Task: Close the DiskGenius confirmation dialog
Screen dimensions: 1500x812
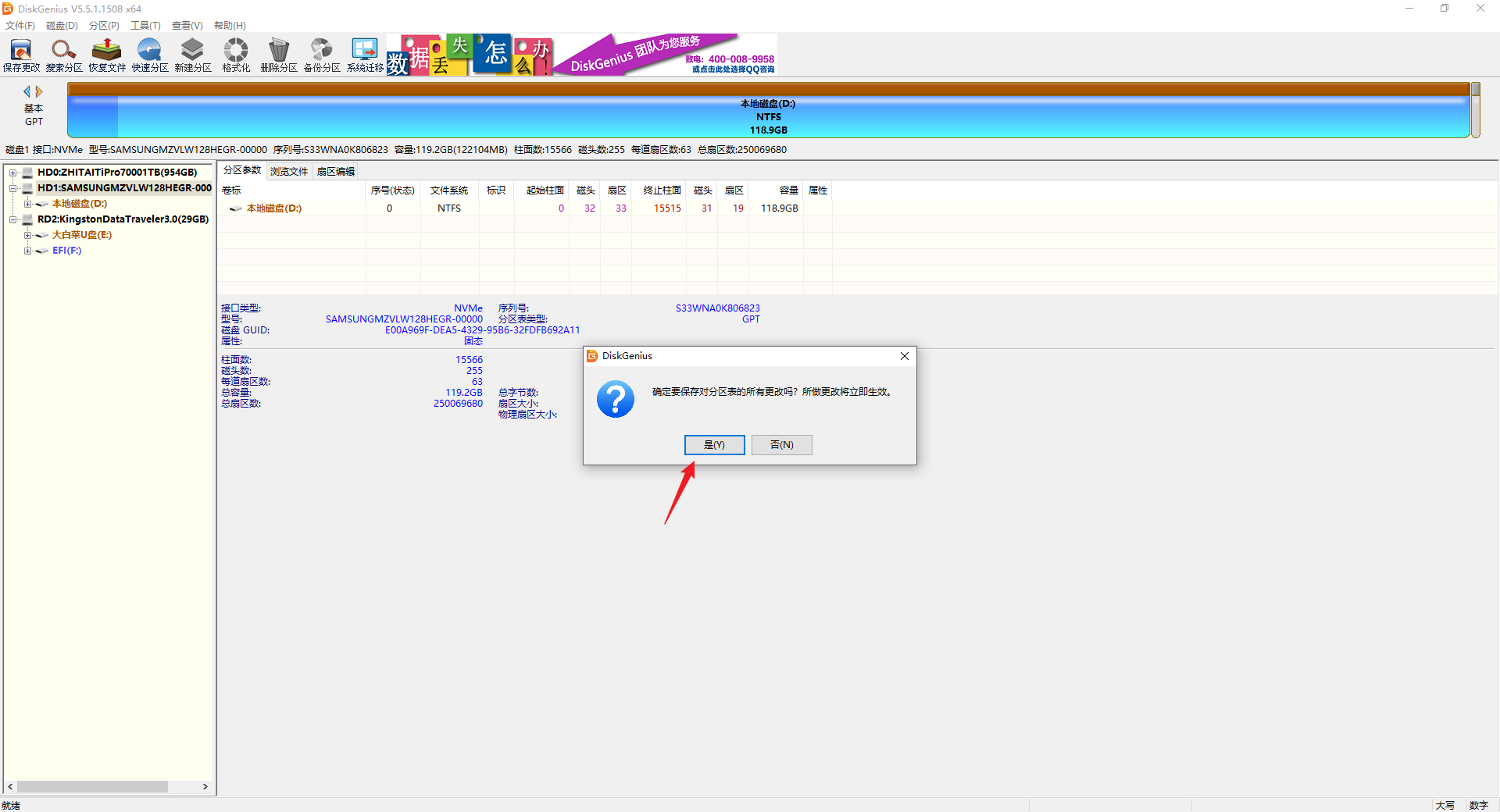Action: (904, 356)
